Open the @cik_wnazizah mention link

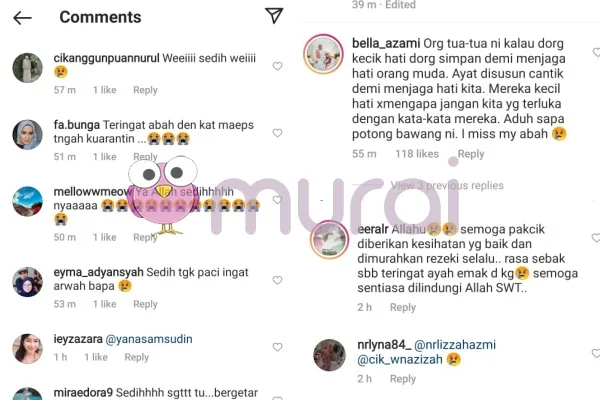(400, 360)
